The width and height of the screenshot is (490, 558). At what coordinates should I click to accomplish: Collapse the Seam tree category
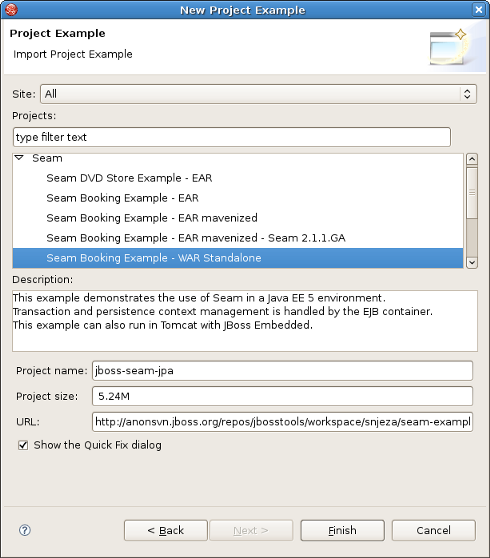[19, 158]
